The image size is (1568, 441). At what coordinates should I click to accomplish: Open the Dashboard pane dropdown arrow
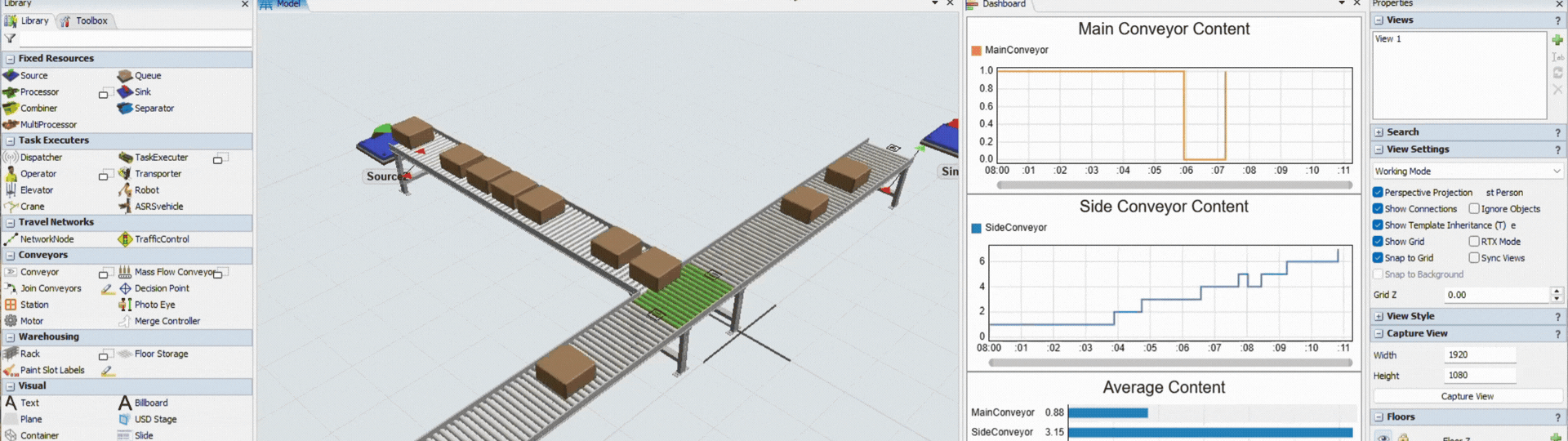click(1342, 3)
